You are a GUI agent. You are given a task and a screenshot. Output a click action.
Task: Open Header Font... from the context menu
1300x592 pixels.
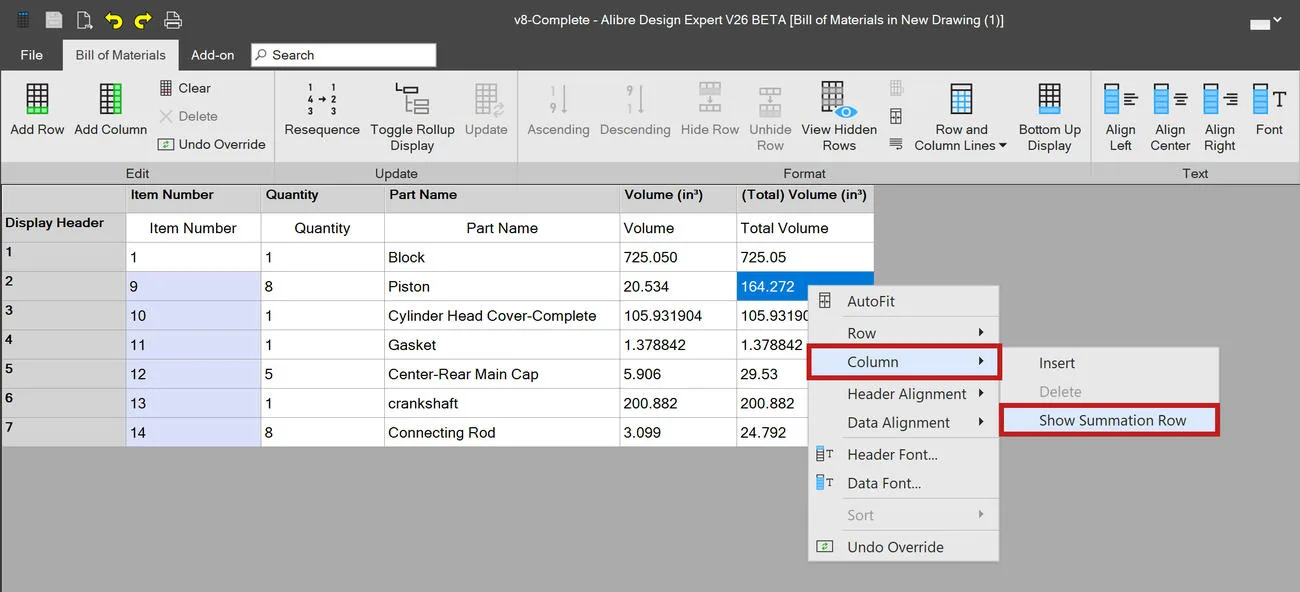coord(904,454)
